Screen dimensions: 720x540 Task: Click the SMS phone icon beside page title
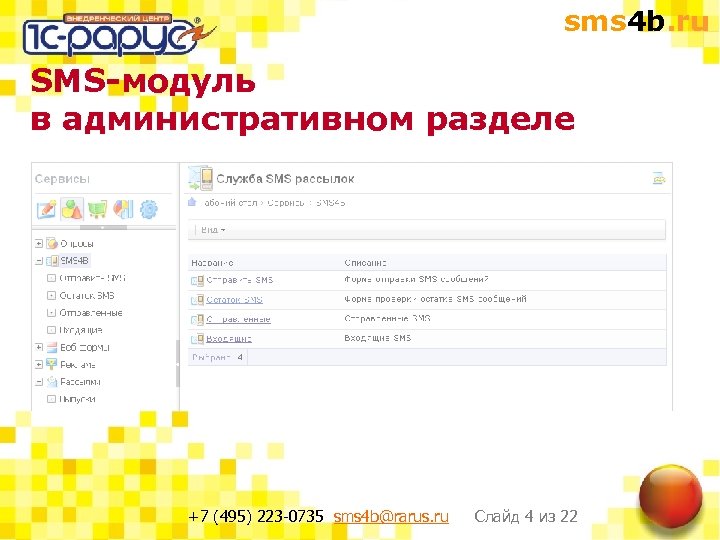(x=201, y=178)
